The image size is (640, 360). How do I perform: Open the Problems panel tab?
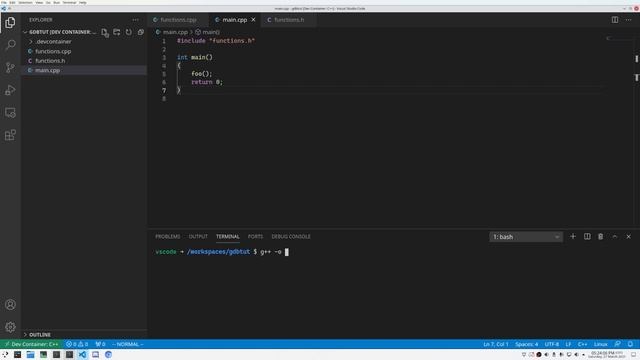coord(167,237)
